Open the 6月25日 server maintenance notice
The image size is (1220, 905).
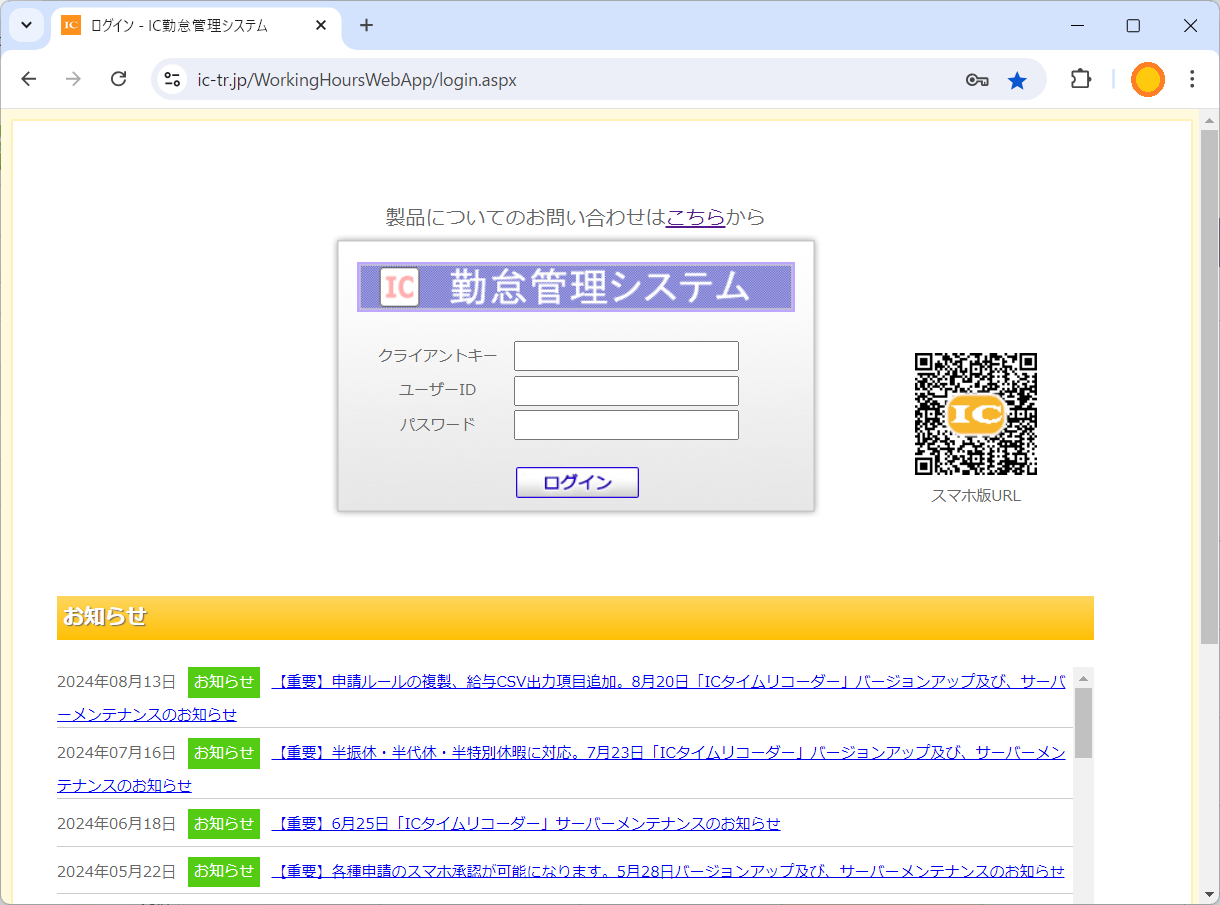526,824
